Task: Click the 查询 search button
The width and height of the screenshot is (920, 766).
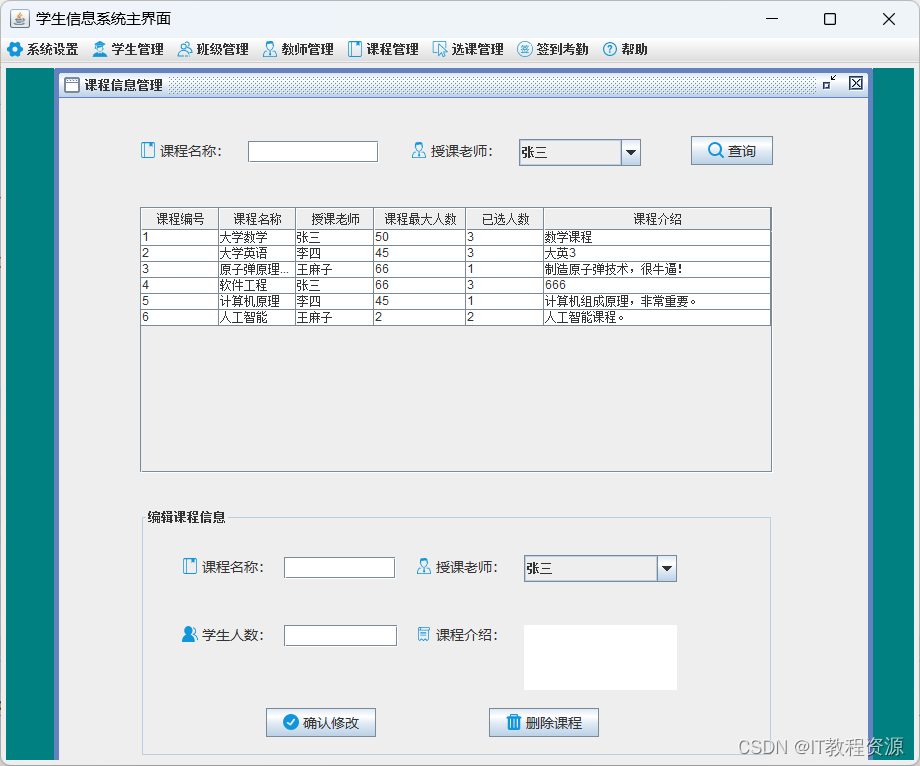Action: pos(732,151)
